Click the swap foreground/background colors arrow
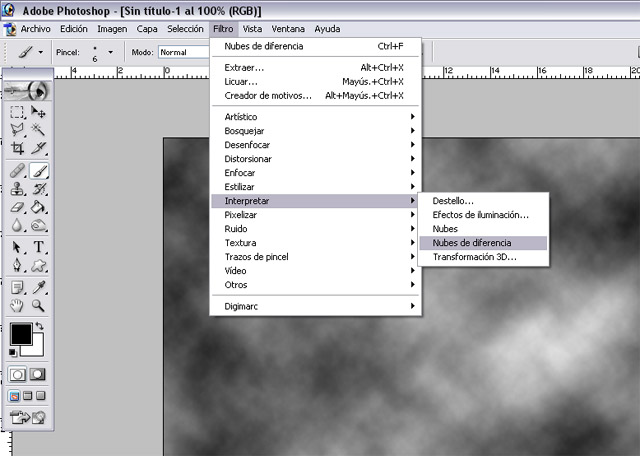This screenshot has height=456, width=640. pos(39,326)
